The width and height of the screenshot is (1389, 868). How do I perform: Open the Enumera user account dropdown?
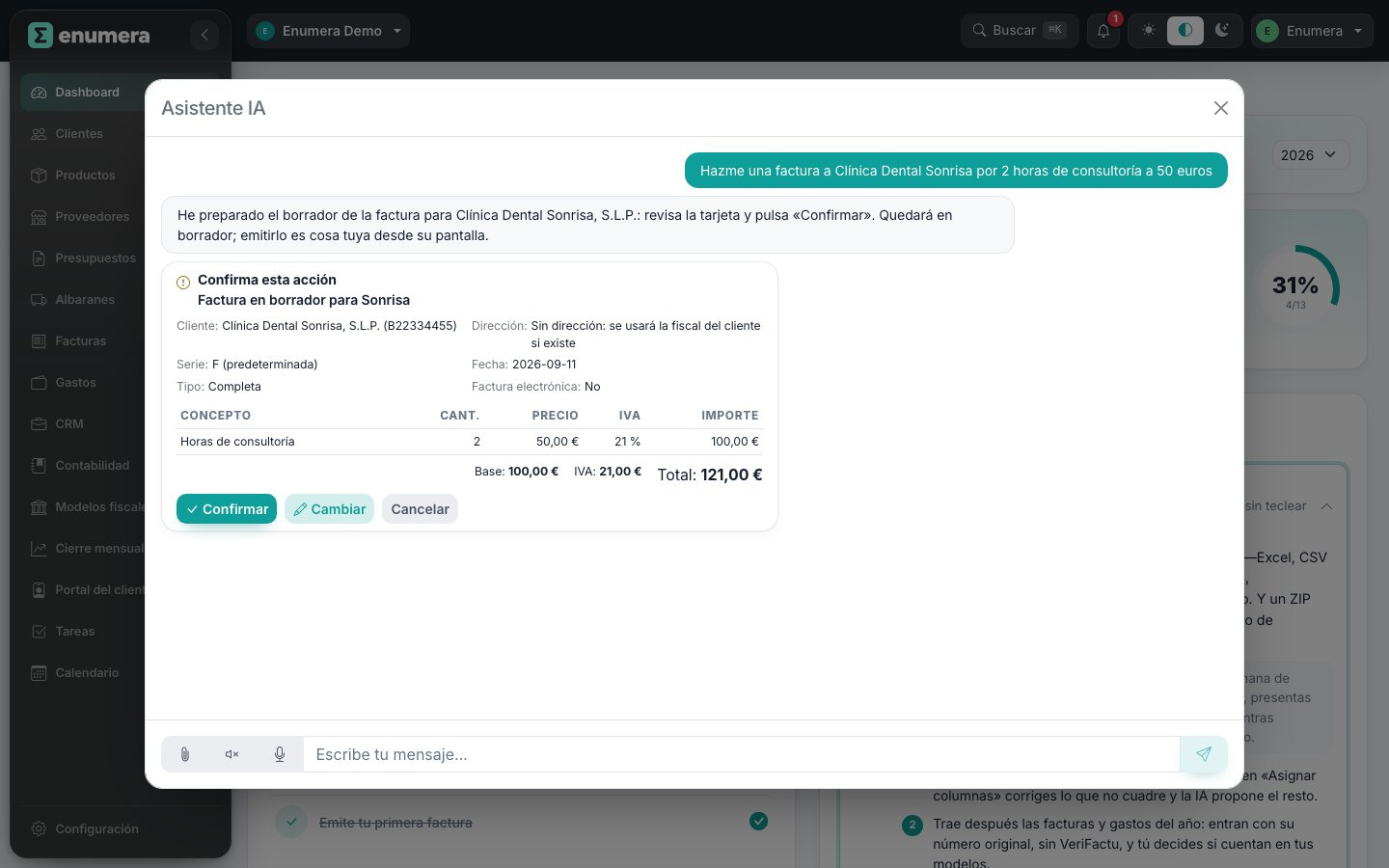pyautogui.click(x=1312, y=31)
